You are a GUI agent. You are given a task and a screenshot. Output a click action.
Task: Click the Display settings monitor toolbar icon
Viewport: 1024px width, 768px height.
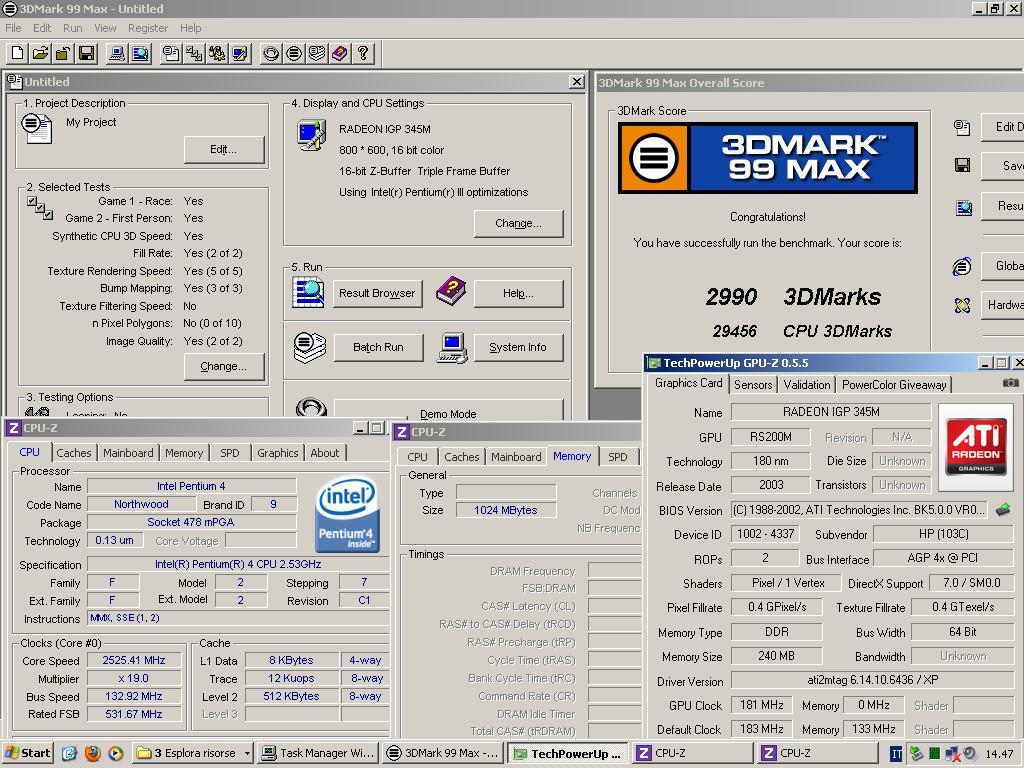coord(240,54)
